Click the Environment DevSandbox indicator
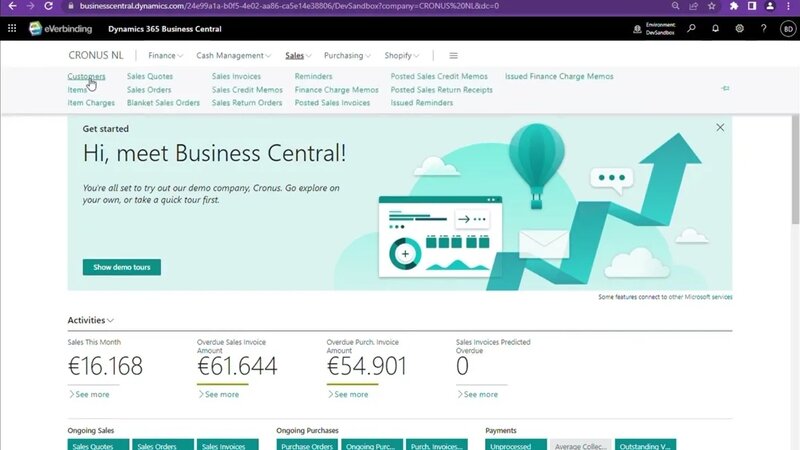This screenshot has width=800, height=450. tap(654, 29)
